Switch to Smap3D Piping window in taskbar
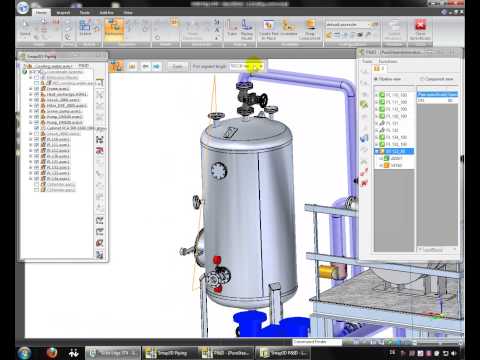 (169, 353)
